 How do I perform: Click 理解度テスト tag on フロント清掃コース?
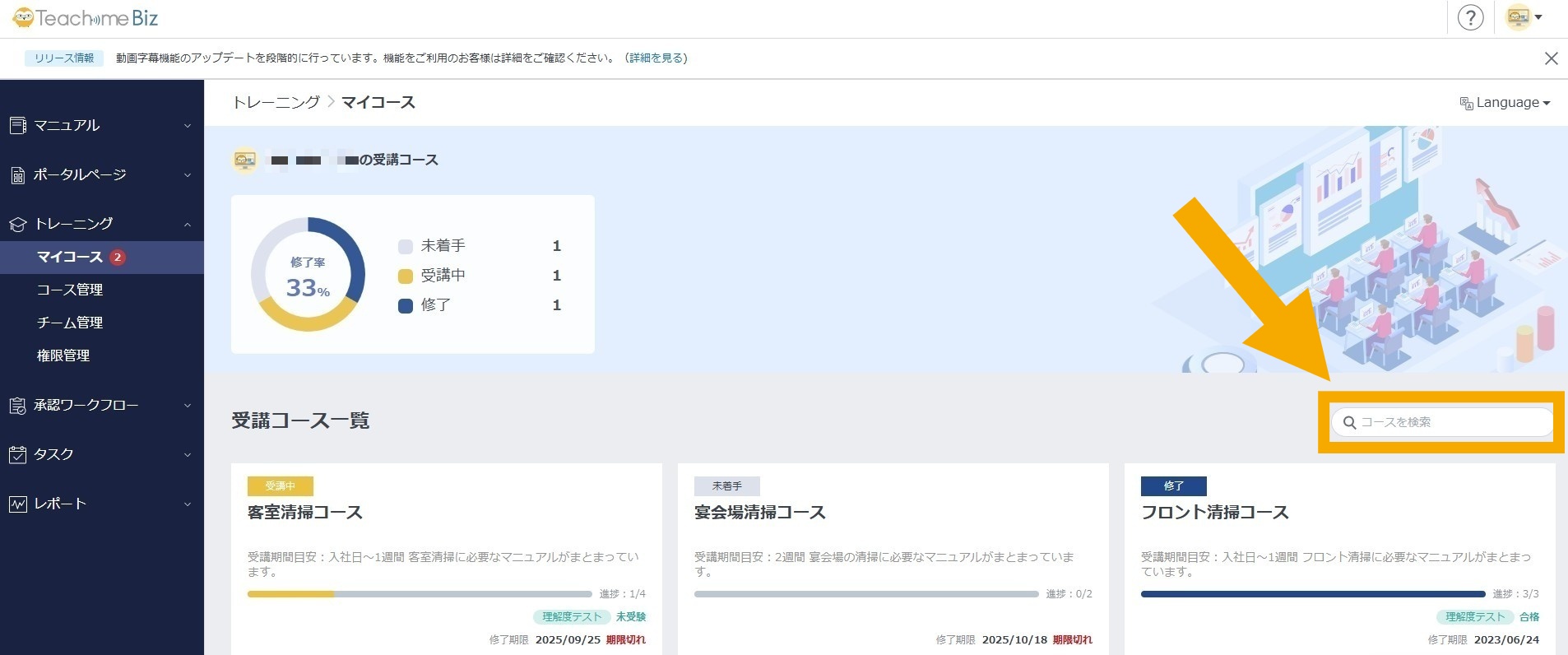[1475, 616]
